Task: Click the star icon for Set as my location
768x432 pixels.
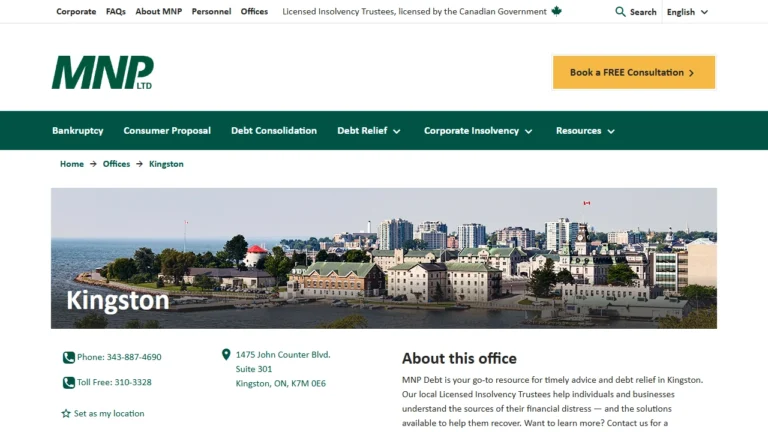Action: [x=66, y=413]
